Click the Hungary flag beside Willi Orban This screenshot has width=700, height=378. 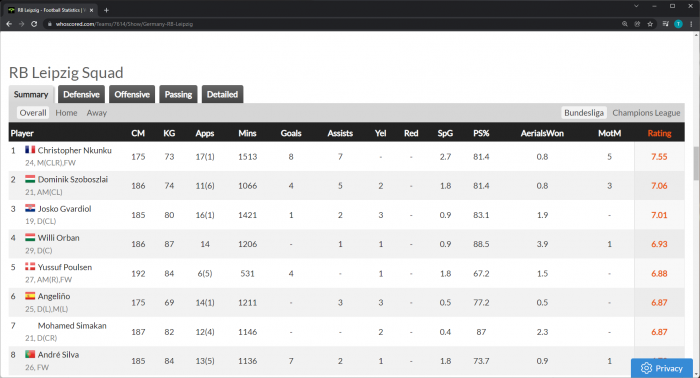[x=30, y=238]
